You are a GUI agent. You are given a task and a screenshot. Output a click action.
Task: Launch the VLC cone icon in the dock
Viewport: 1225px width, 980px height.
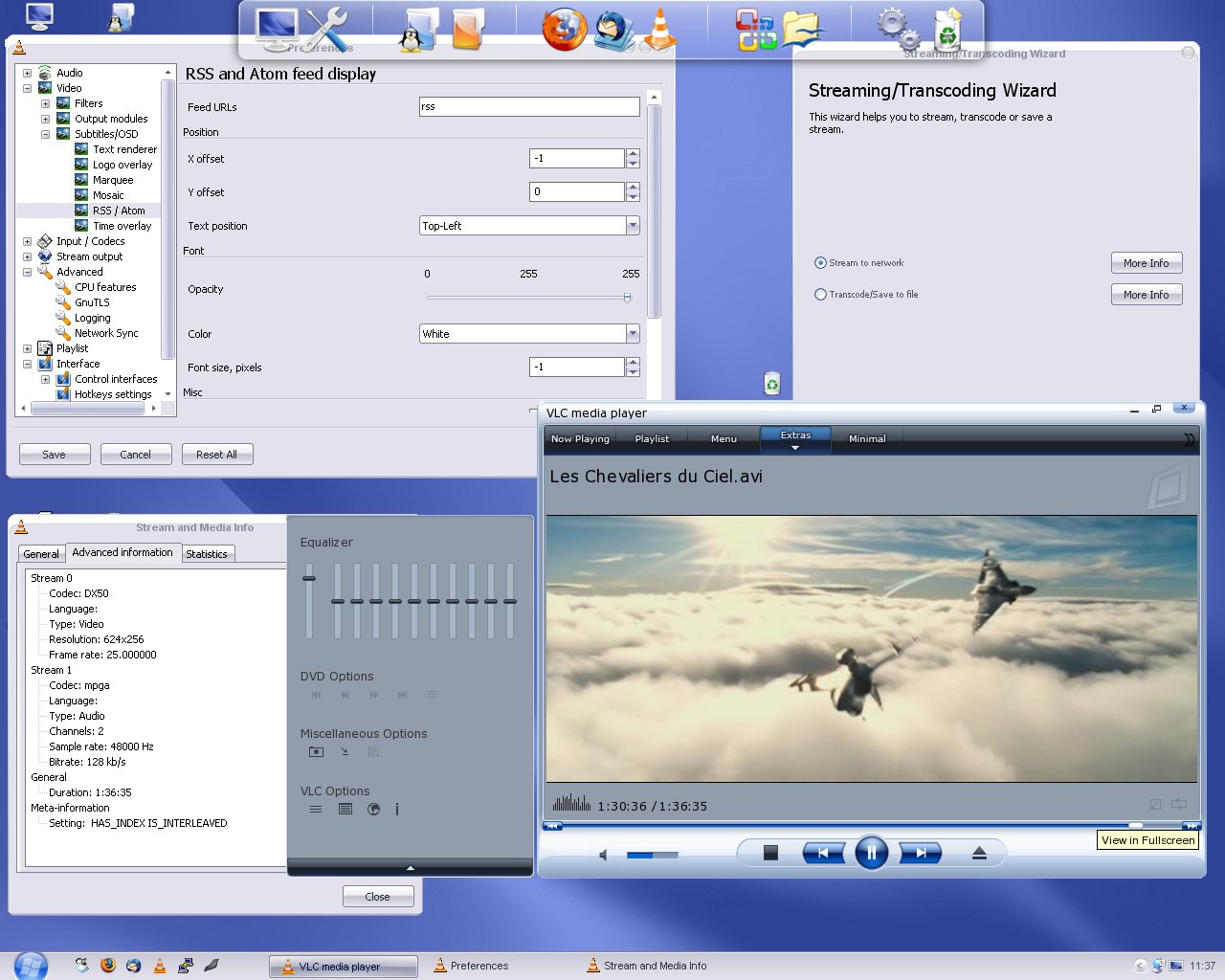coord(659,29)
